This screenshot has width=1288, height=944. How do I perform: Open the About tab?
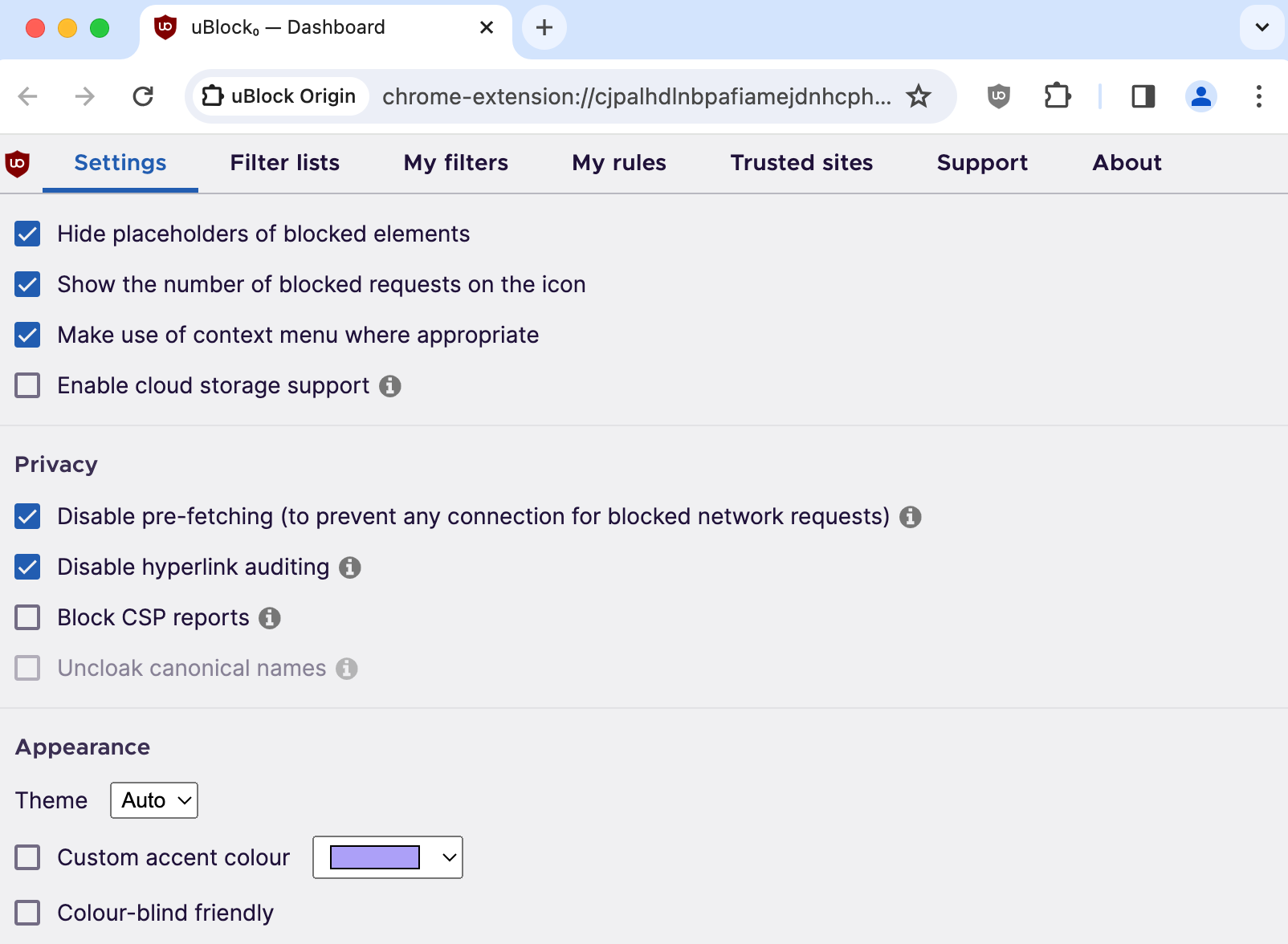pos(1127,163)
